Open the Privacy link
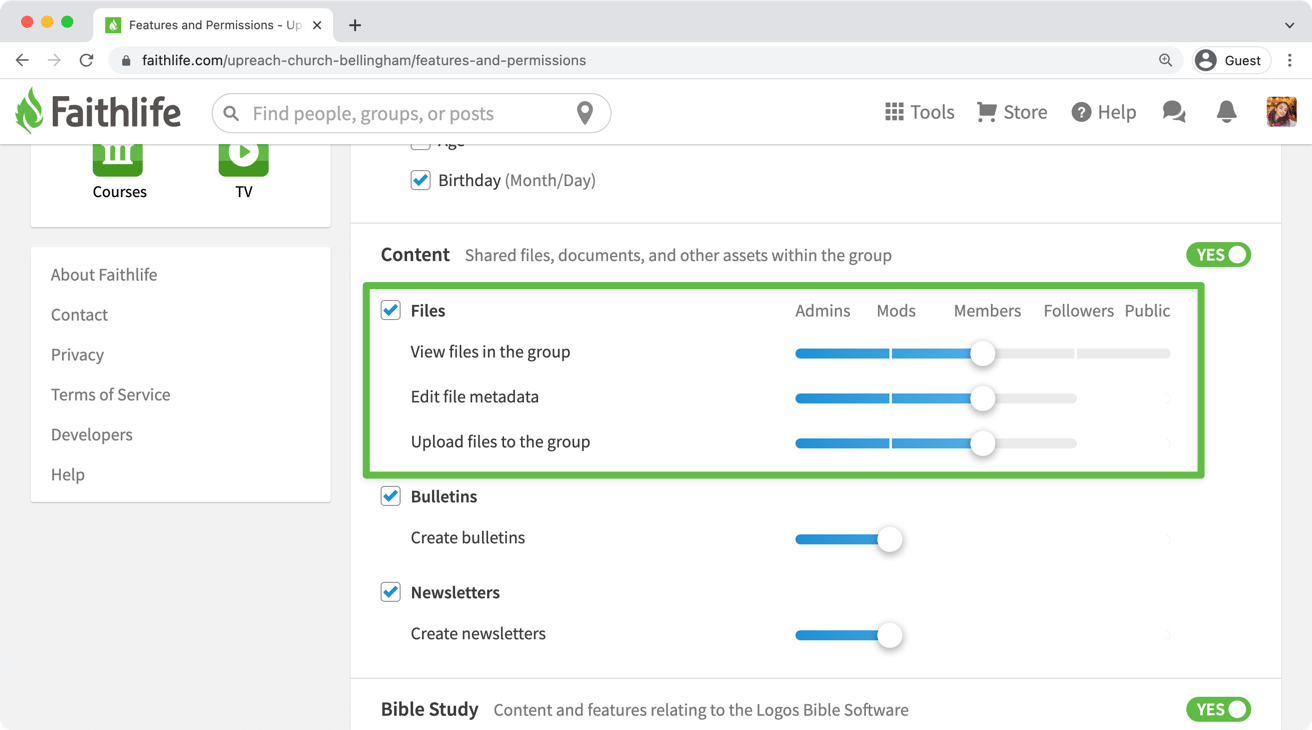The height and width of the screenshot is (730, 1312). pyautogui.click(x=77, y=354)
